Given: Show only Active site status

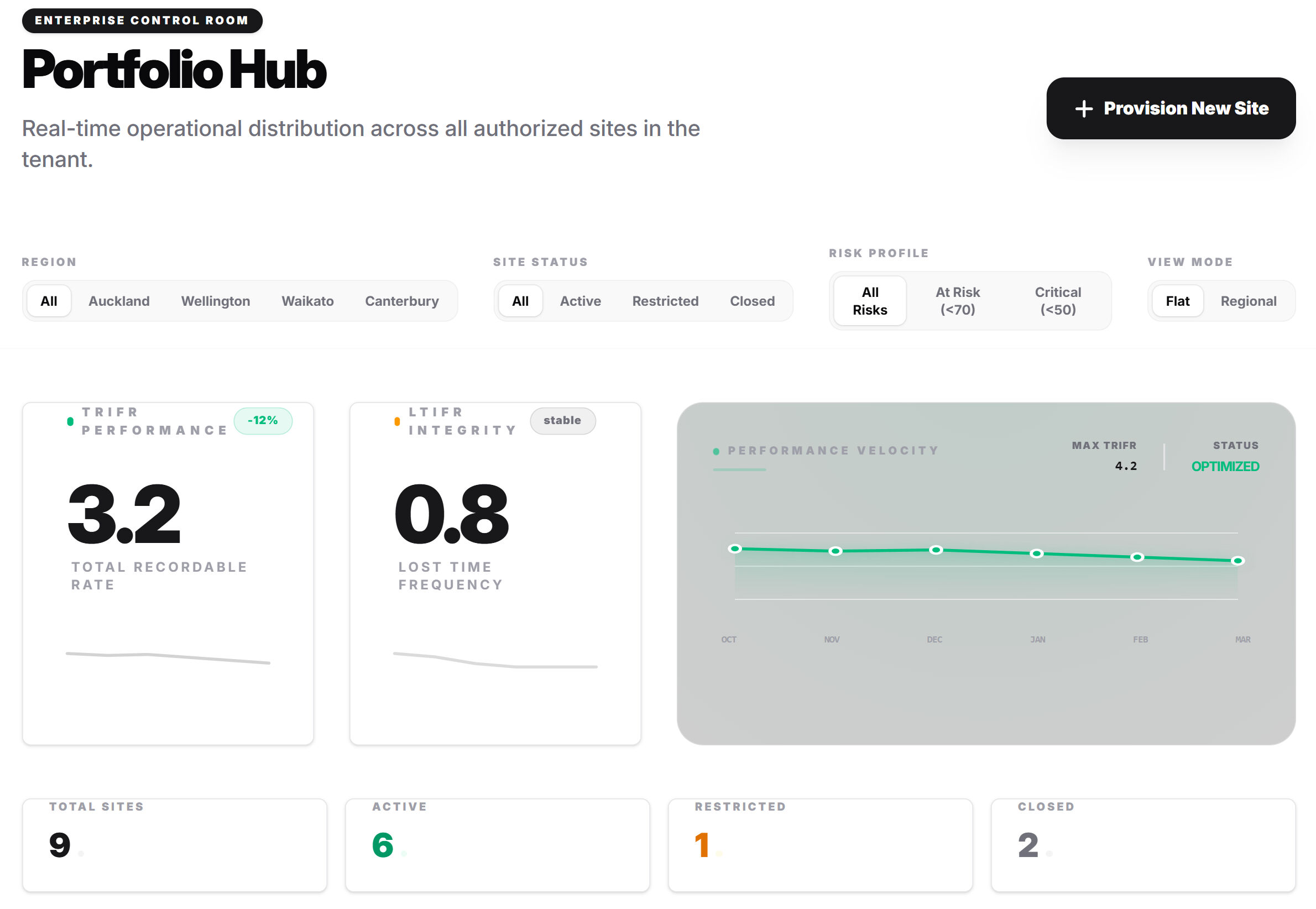Looking at the screenshot, I should (579, 301).
